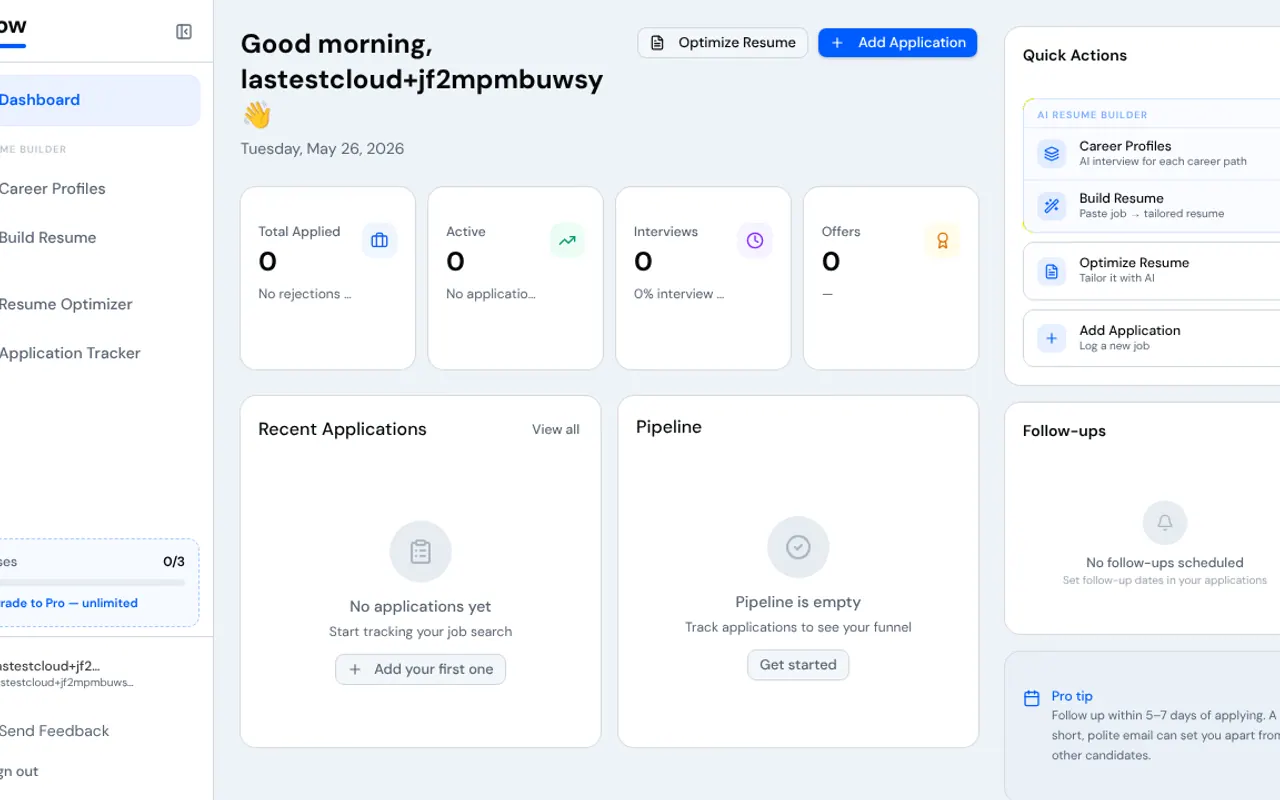Click the magic wand icon next to Build Resume

tap(1051, 206)
